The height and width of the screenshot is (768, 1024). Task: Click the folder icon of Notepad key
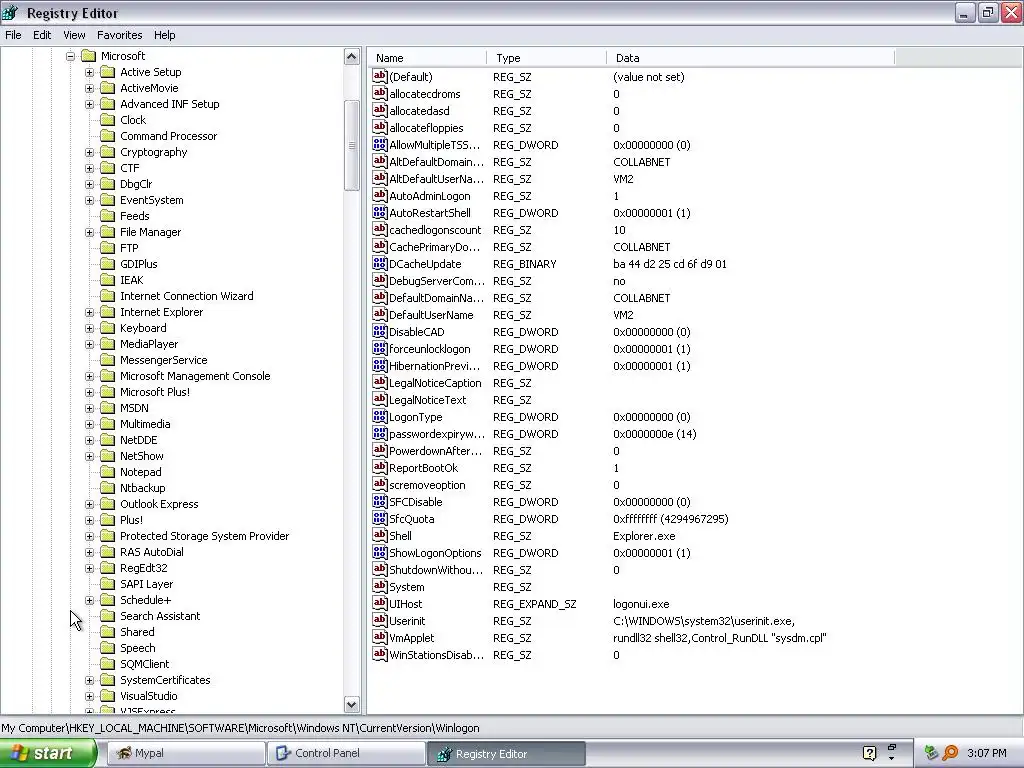point(108,472)
